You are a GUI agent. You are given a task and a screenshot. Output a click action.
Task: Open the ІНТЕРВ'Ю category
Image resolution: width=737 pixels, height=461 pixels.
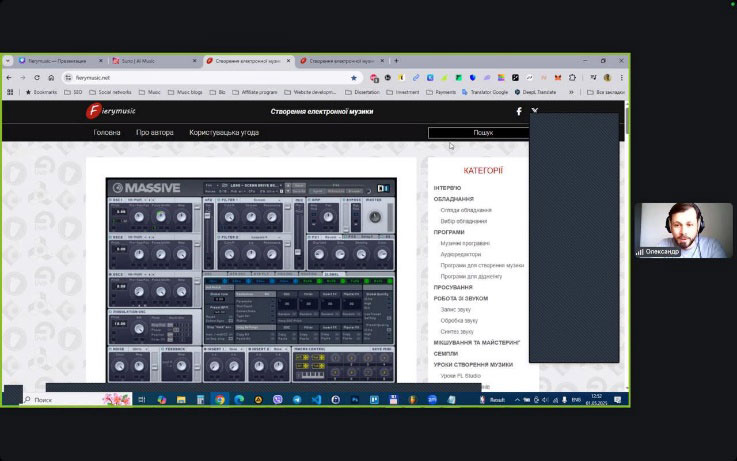point(447,188)
